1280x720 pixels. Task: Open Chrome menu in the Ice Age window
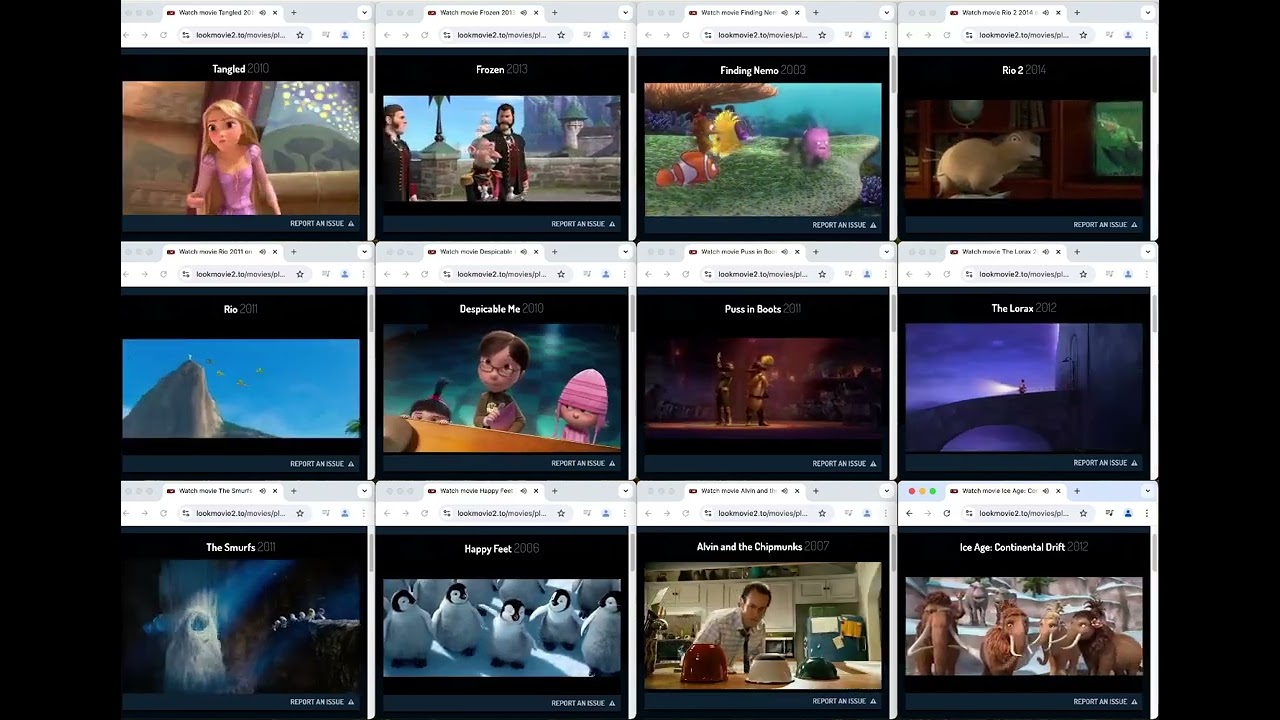point(1147,513)
